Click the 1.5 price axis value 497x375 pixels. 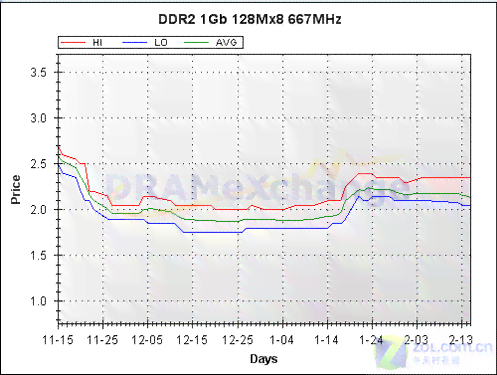pyautogui.click(x=39, y=255)
